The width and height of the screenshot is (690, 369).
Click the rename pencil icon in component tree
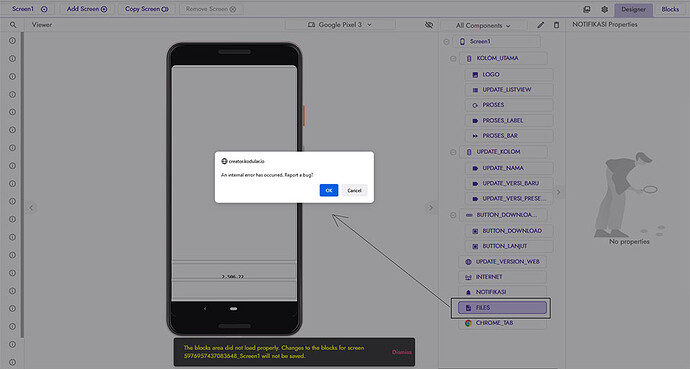click(540, 25)
